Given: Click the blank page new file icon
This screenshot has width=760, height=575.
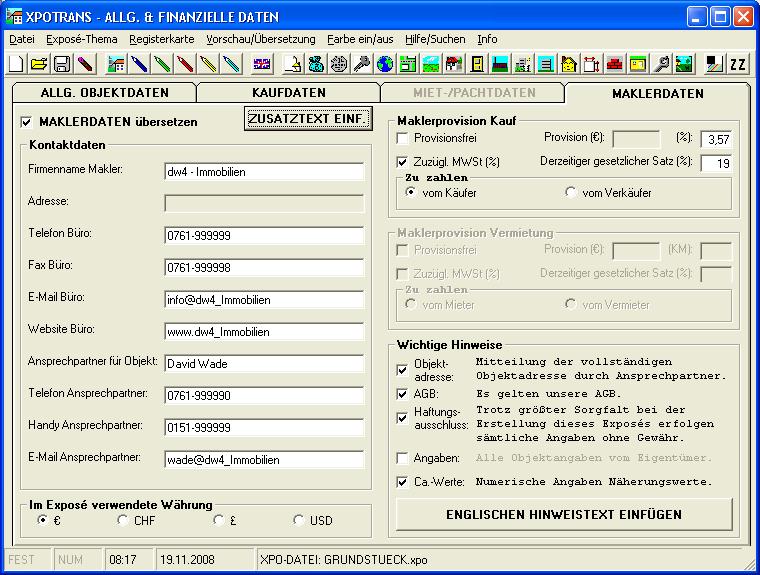Looking at the screenshot, I should pos(16,64).
